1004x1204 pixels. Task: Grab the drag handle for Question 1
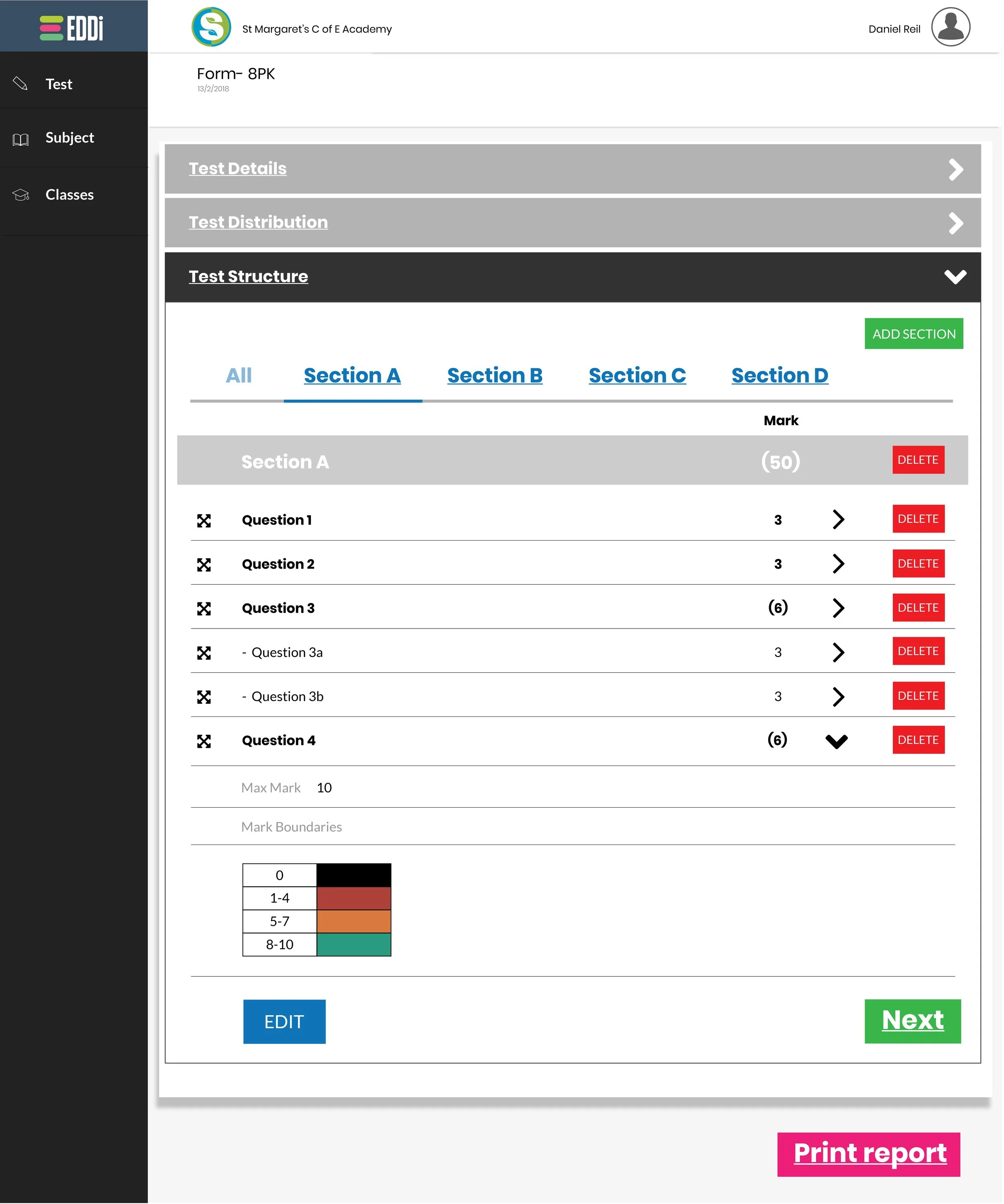click(204, 520)
